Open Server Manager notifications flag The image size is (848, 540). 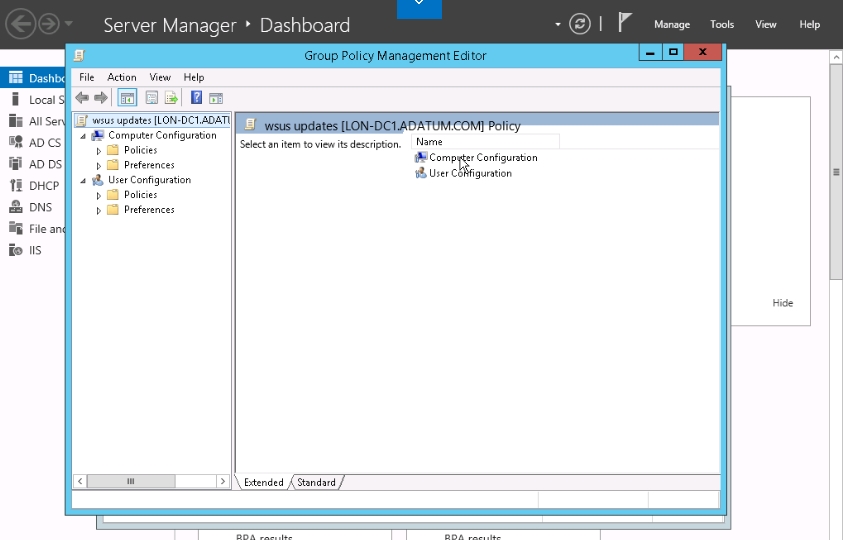[625, 22]
